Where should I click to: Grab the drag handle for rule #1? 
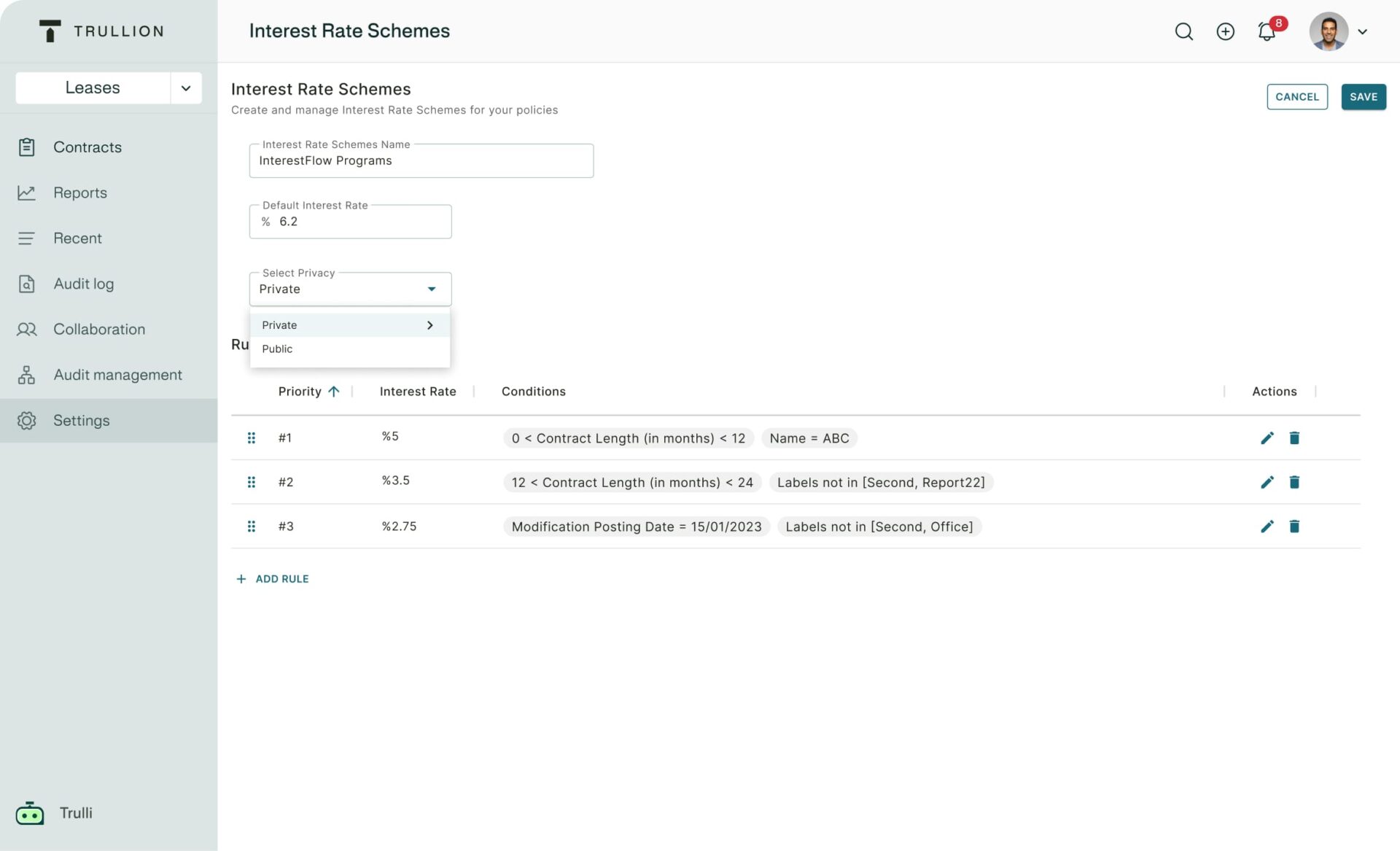pyautogui.click(x=251, y=438)
